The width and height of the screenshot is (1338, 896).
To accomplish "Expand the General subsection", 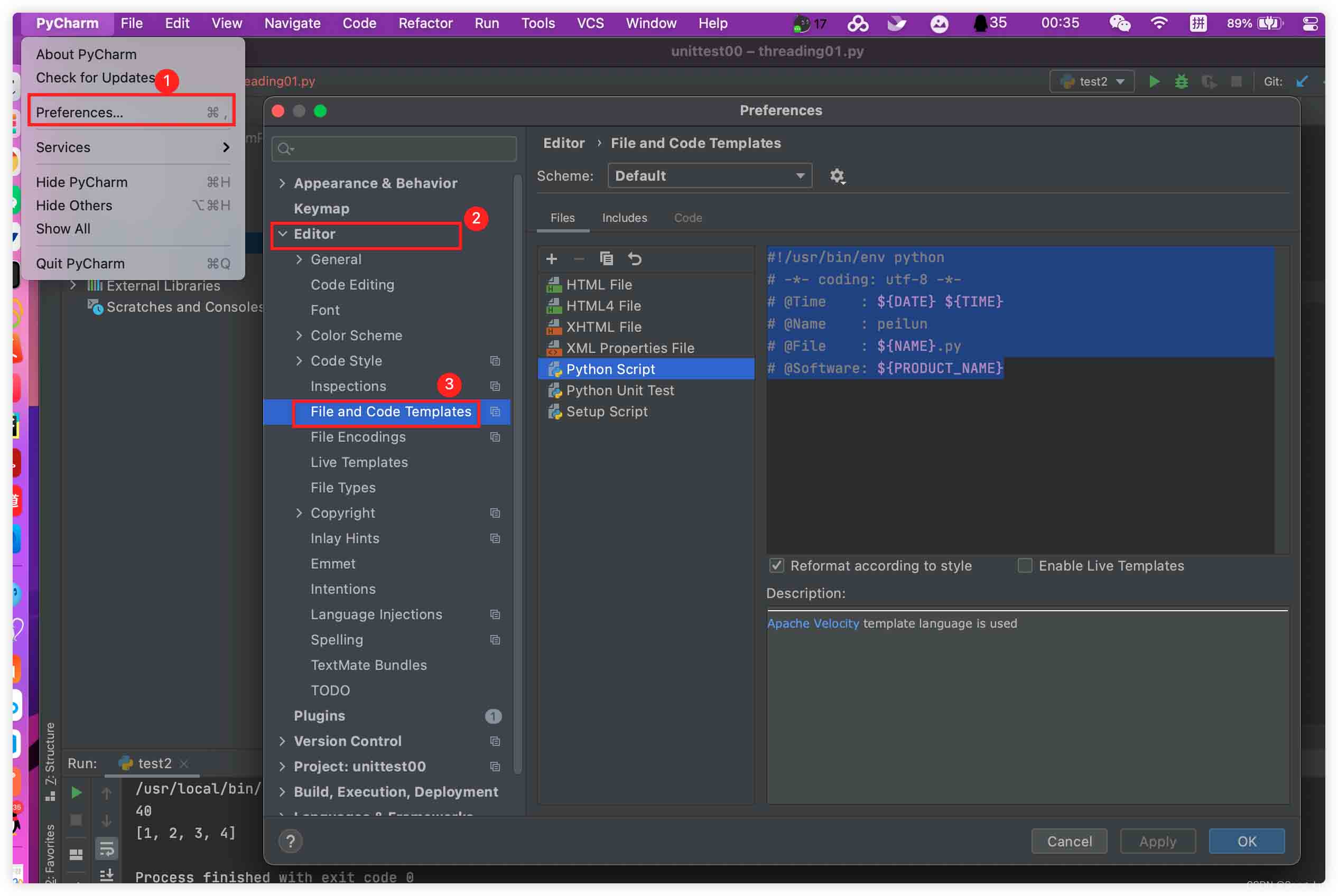I will tap(299, 259).
